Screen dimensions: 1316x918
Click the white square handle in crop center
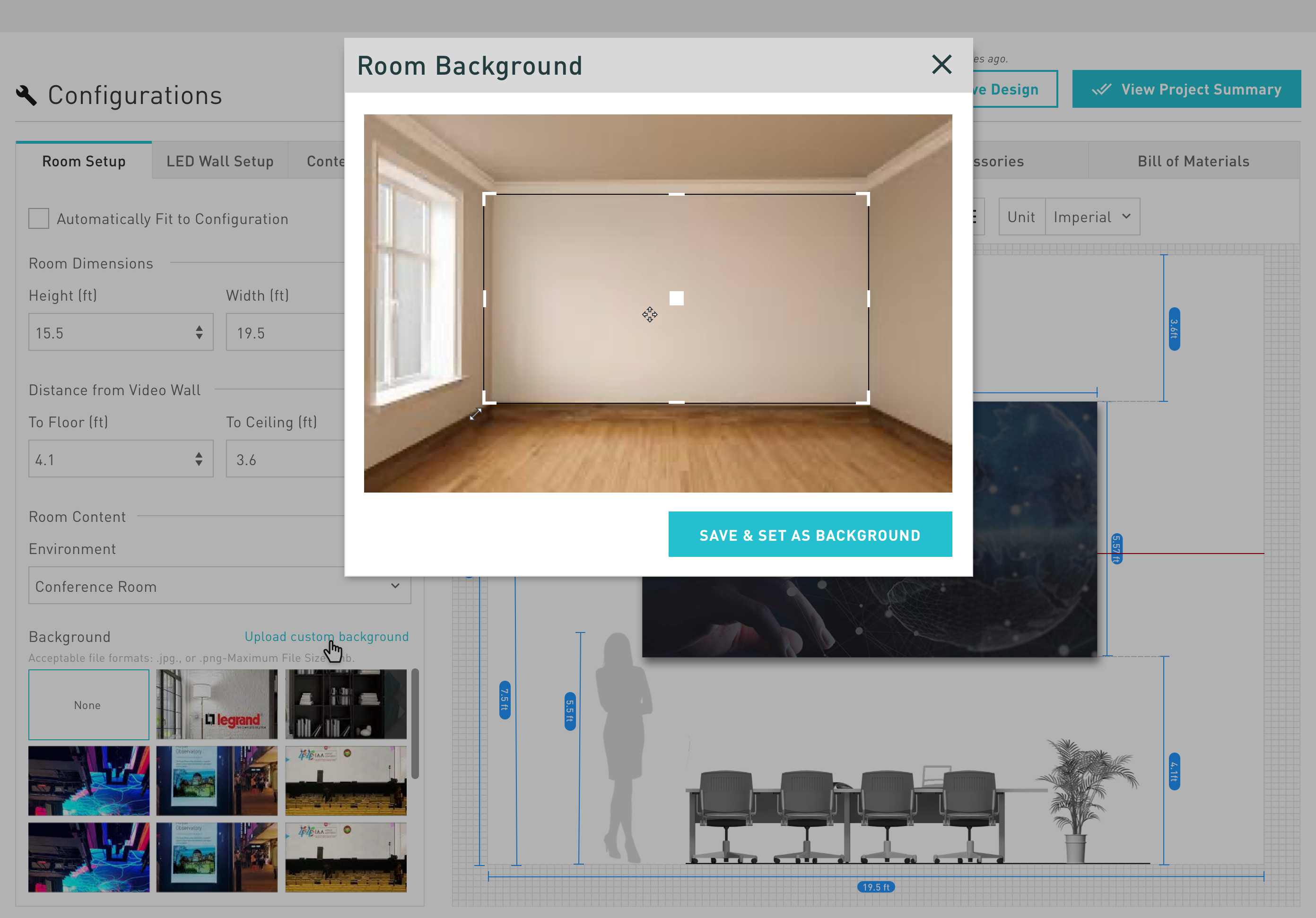676,298
